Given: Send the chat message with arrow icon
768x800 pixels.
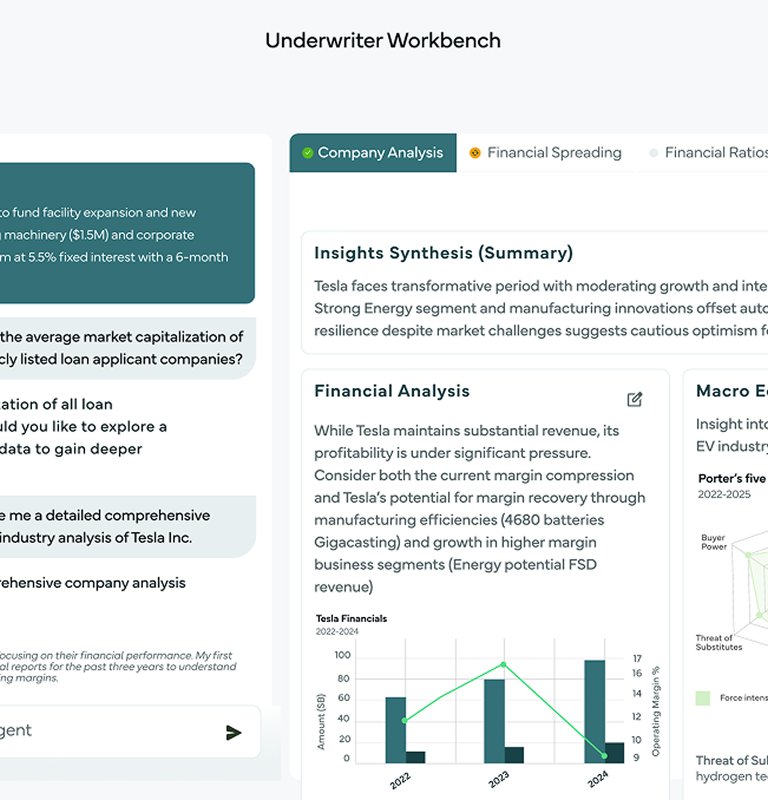Looking at the screenshot, I should coord(233,732).
